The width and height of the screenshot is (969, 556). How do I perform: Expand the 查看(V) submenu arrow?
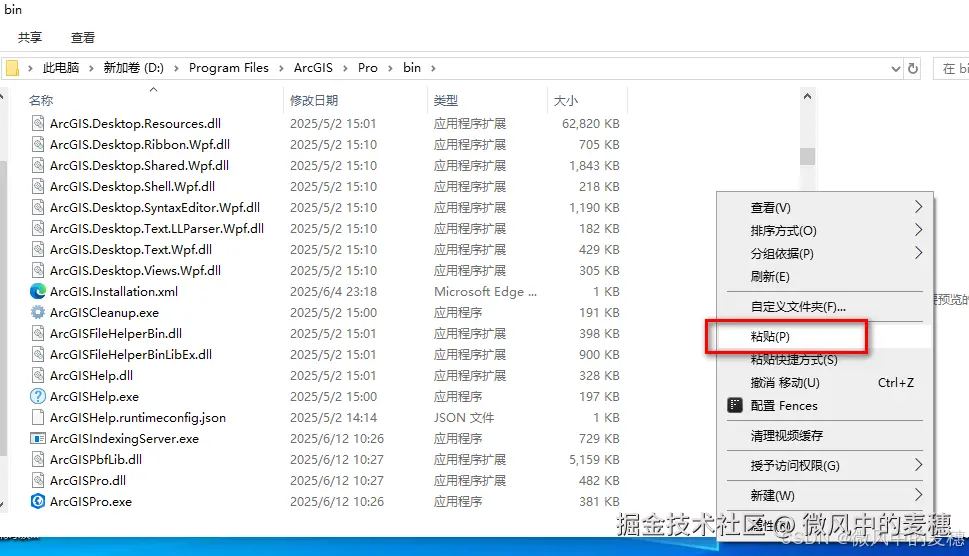[x=918, y=206]
